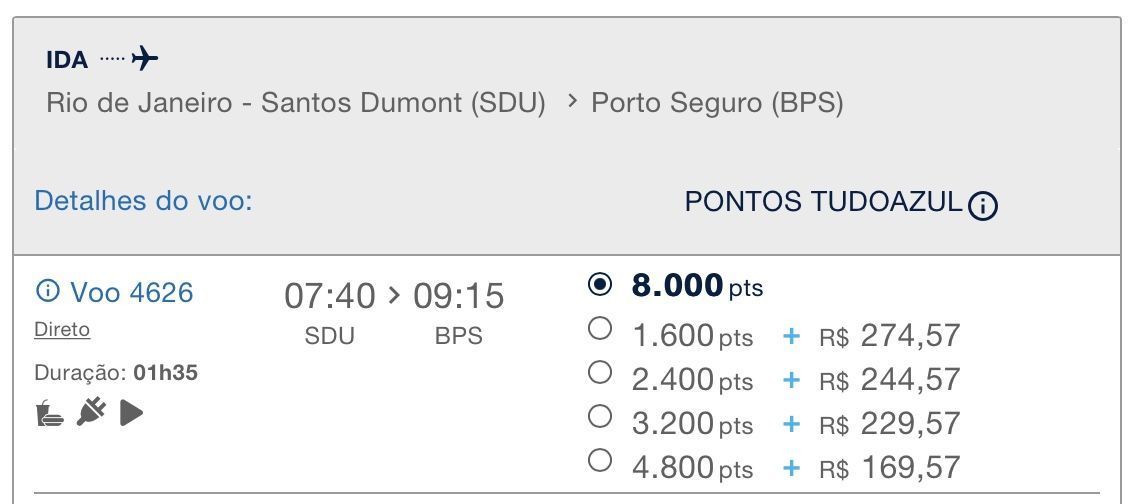
Task: Choose 2.400 pts plus R$ 244,57 option
Action: [600, 373]
